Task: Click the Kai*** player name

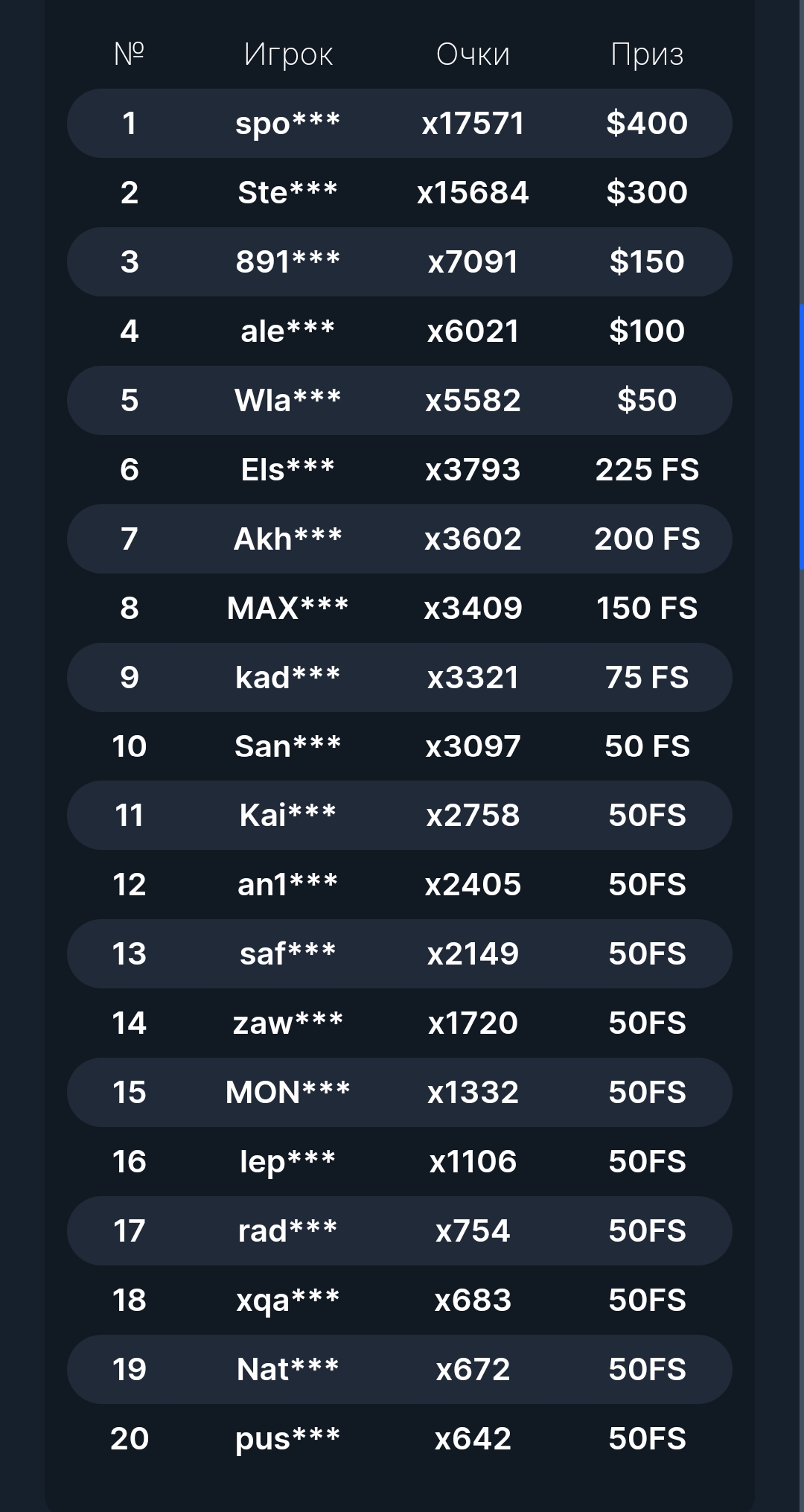Action: point(288,816)
